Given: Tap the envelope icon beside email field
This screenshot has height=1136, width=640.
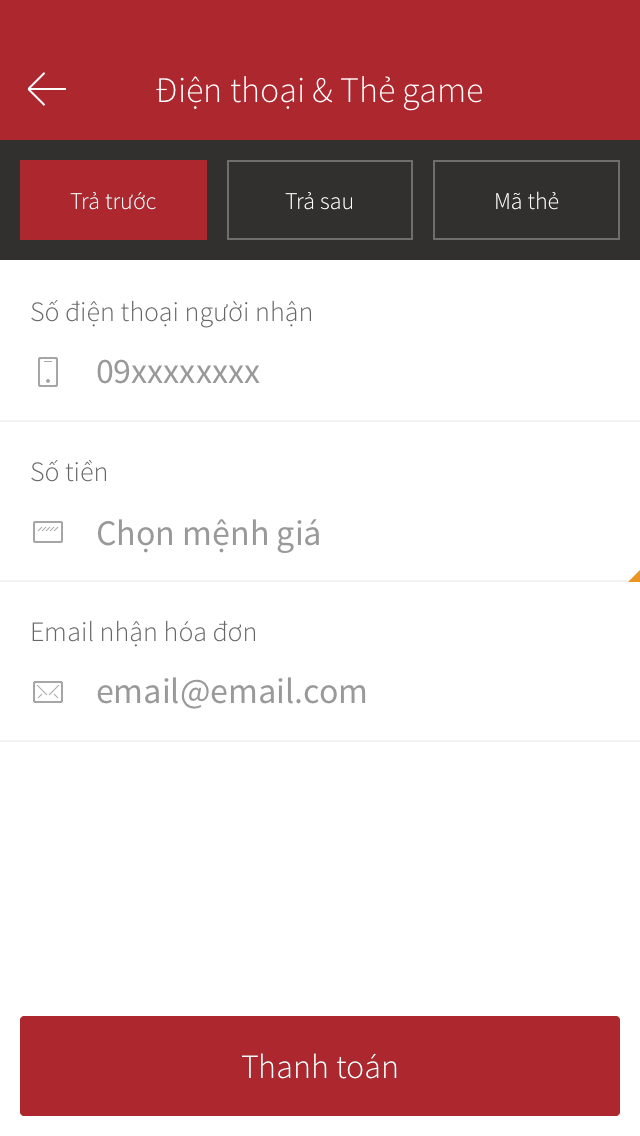Looking at the screenshot, I should point(48,692).
